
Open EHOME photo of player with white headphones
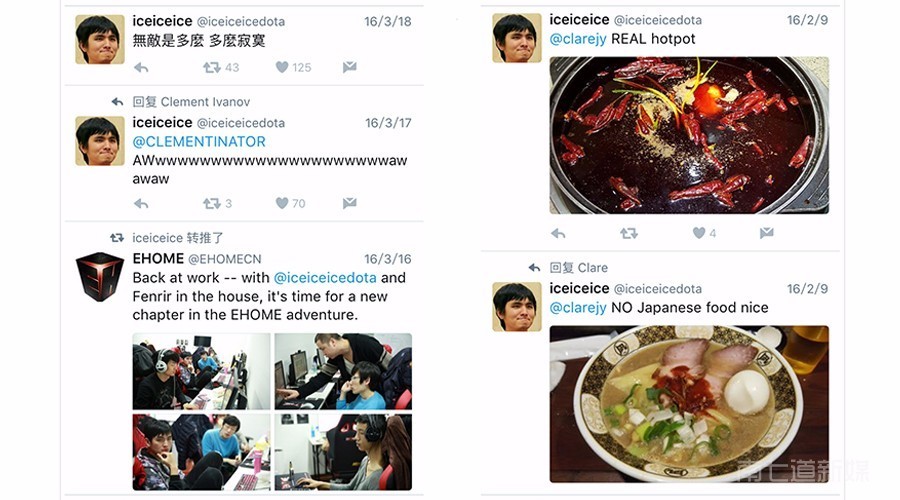click(x=201, y=371)
